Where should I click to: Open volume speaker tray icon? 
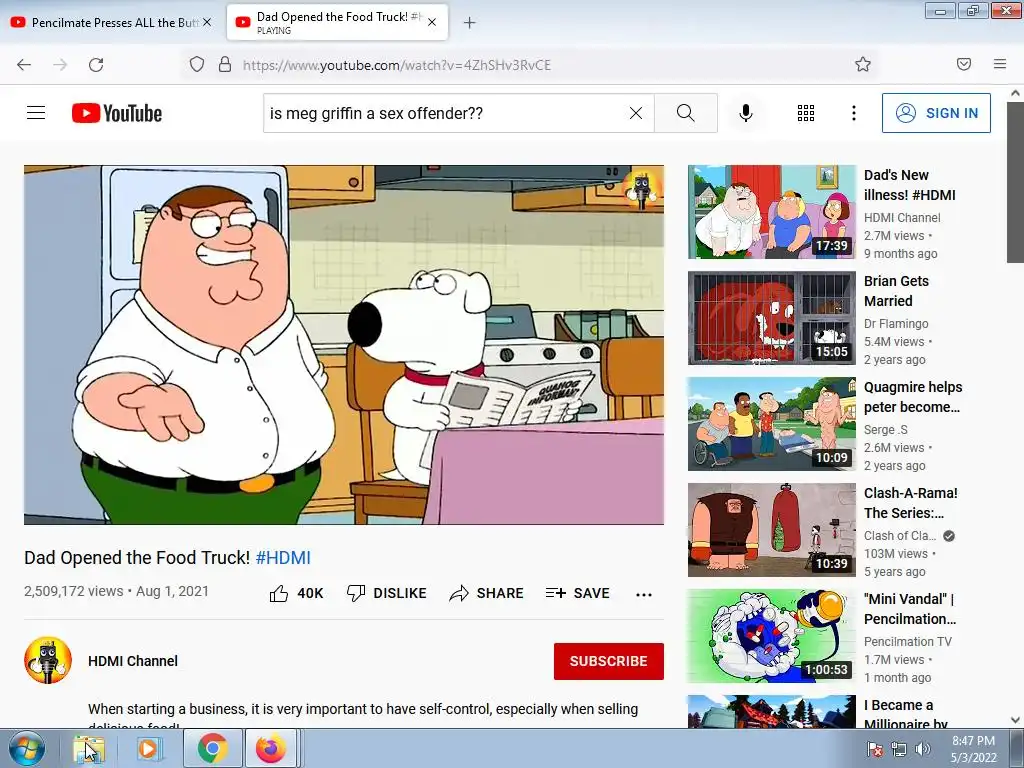click(x=922, y=749)
